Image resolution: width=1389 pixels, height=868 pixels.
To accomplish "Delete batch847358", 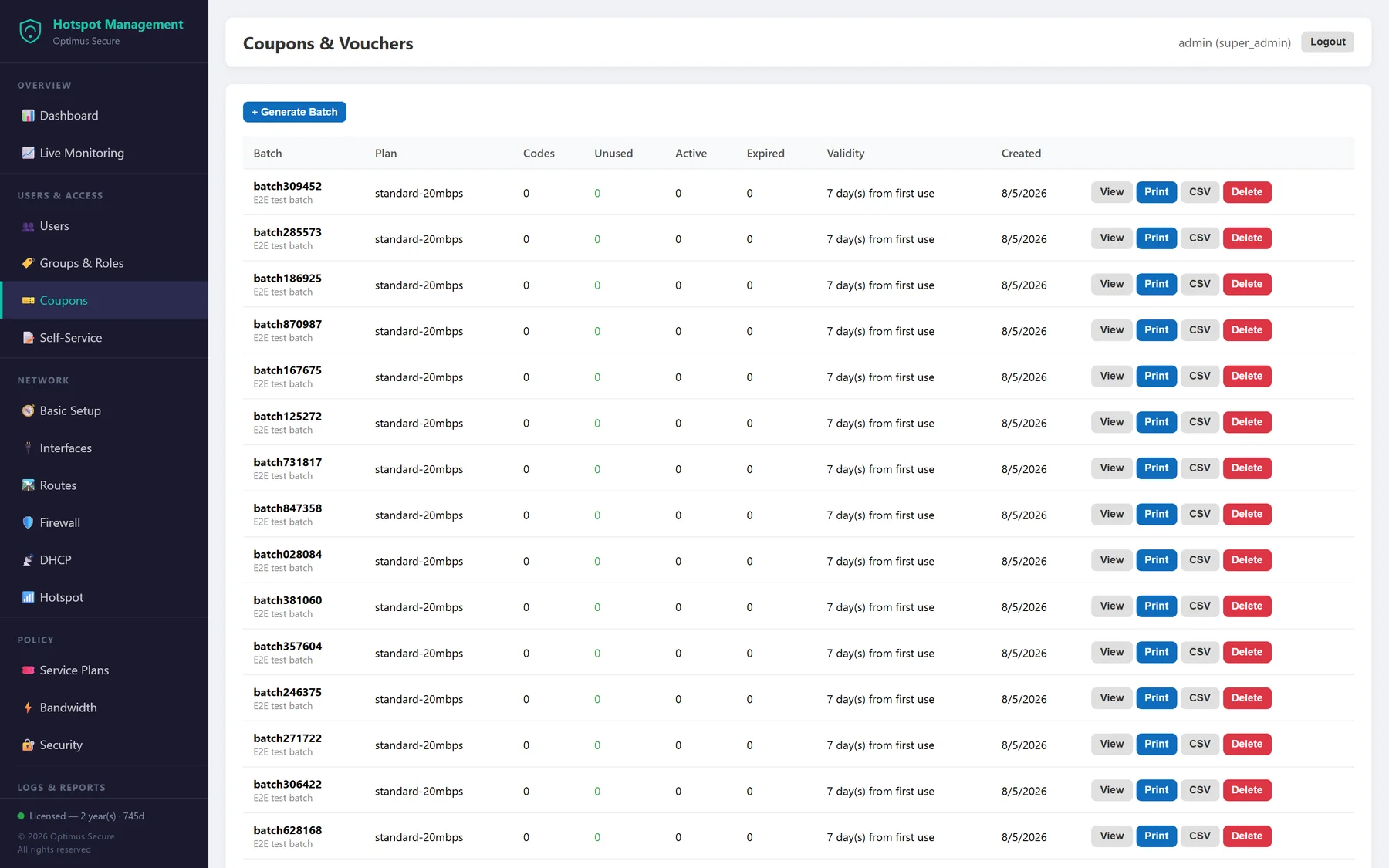I will (1247, 514).
